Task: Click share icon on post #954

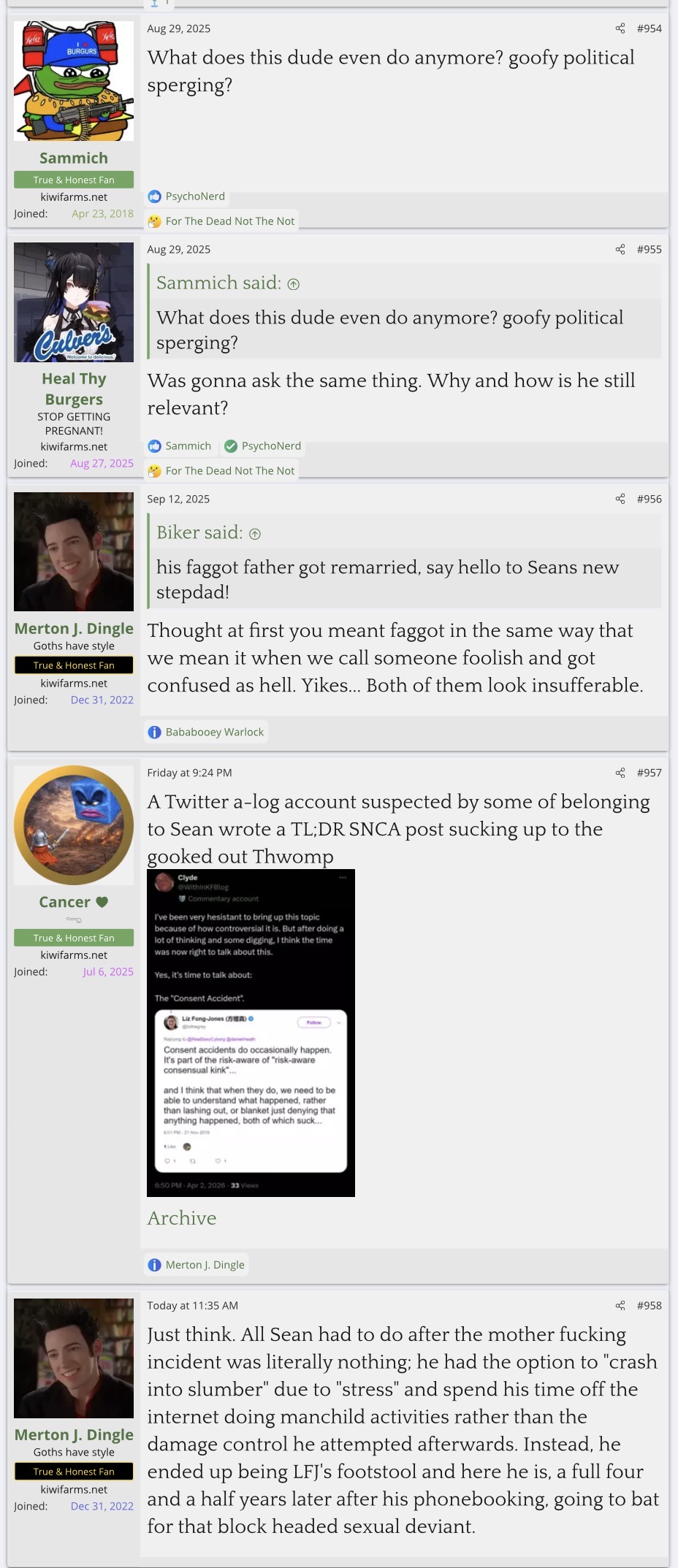Action: pos(620,28)
